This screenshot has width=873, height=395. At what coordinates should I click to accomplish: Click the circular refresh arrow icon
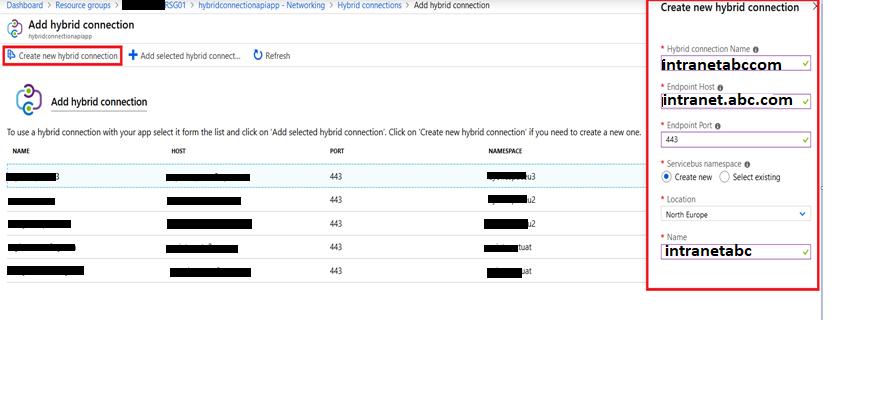258,55
